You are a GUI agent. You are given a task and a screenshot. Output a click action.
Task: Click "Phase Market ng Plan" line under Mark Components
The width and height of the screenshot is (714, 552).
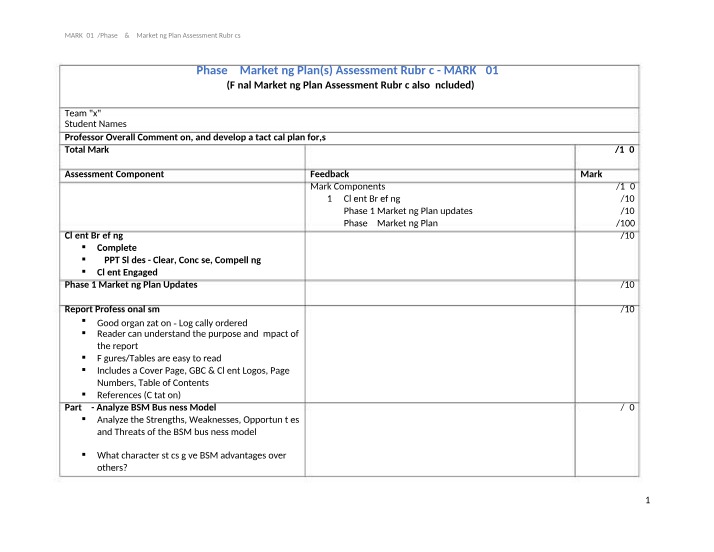(x=391, y=223)
